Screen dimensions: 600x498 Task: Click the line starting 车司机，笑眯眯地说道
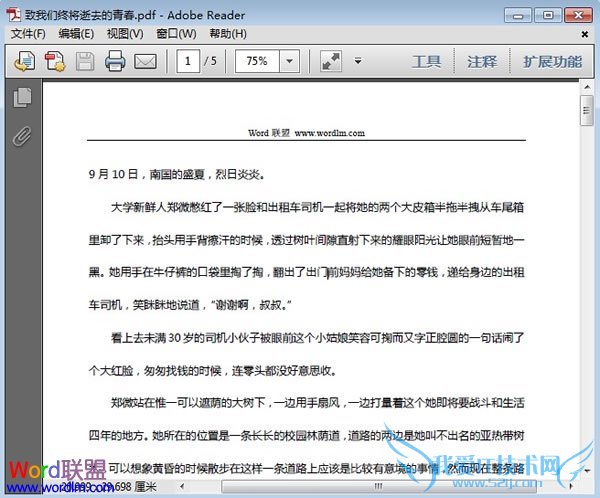[x=190, y=305]
